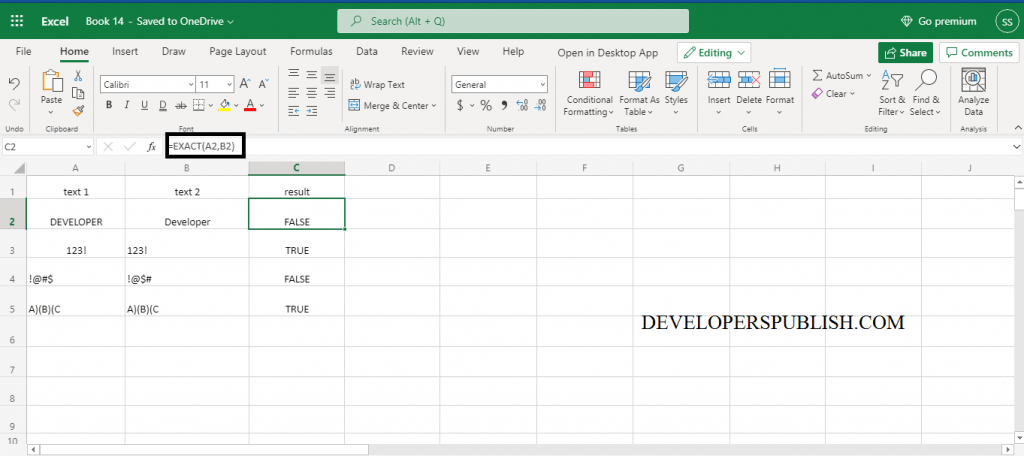Viewport: 1024px width, 456px height.
Task: Open the borders dropdown arrow
Action: 210,105
